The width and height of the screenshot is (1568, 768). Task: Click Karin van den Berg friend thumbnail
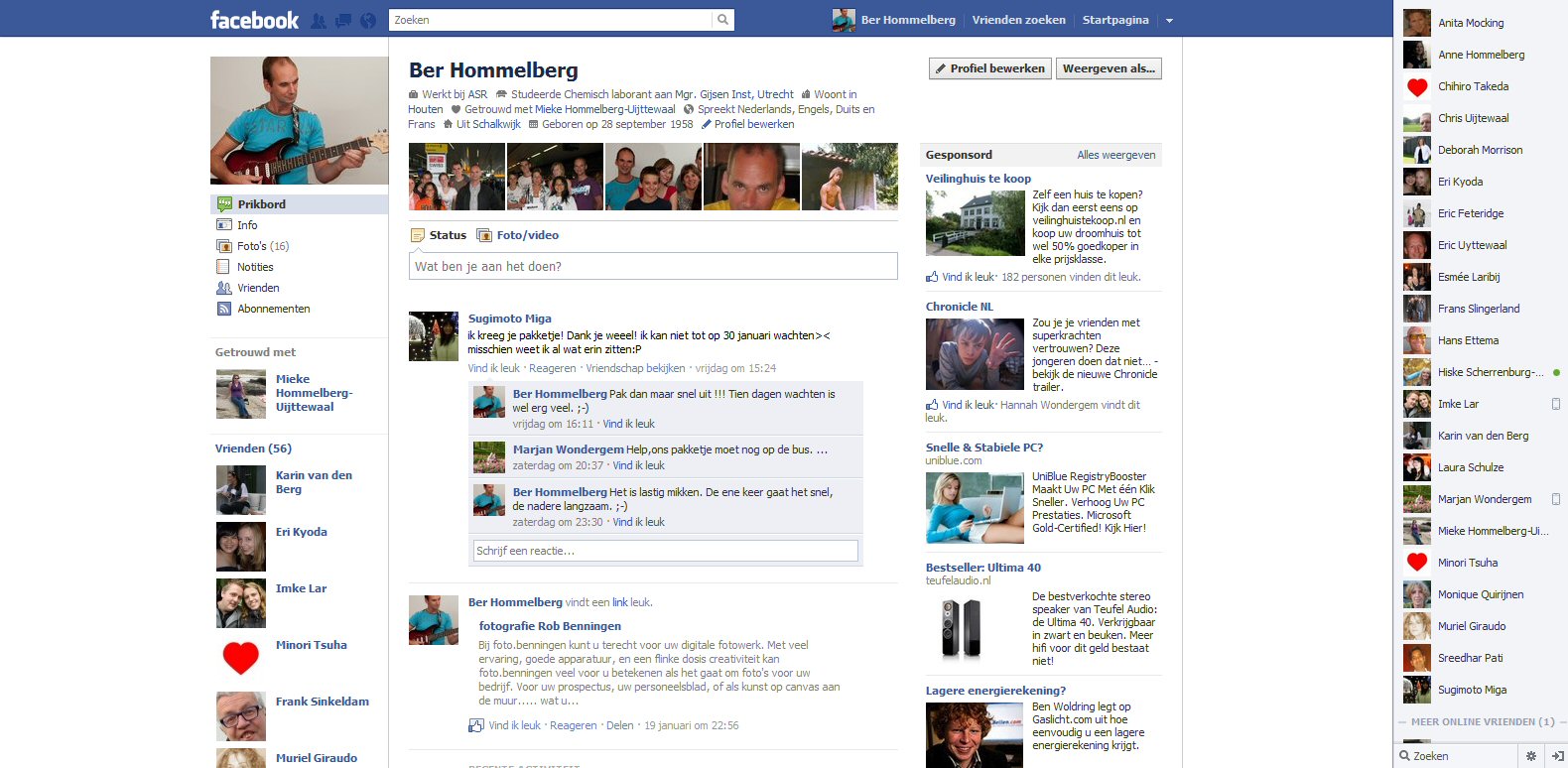click(241, 490)
